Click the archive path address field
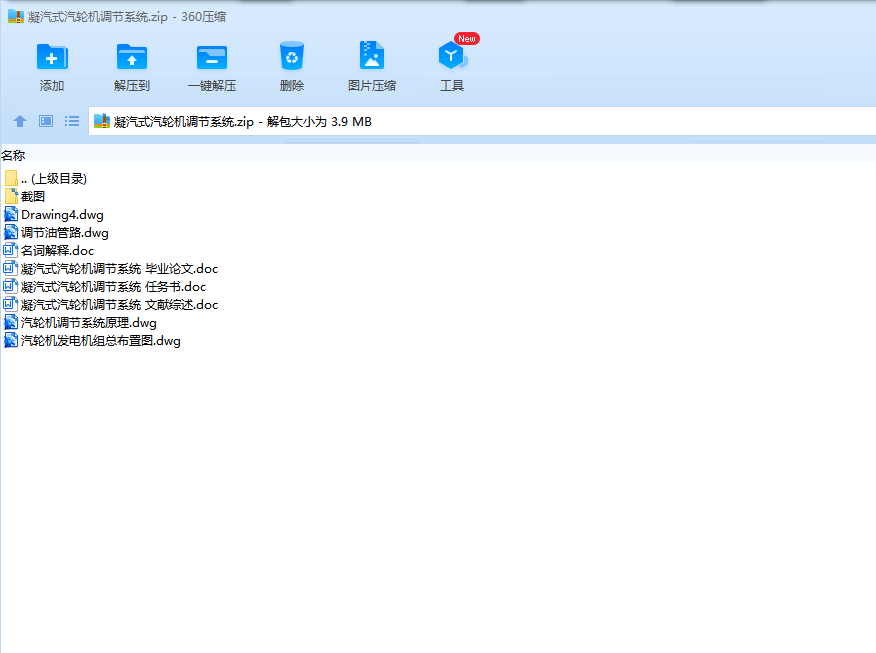This screenshot has width=876, height=653. coord(482,121)
